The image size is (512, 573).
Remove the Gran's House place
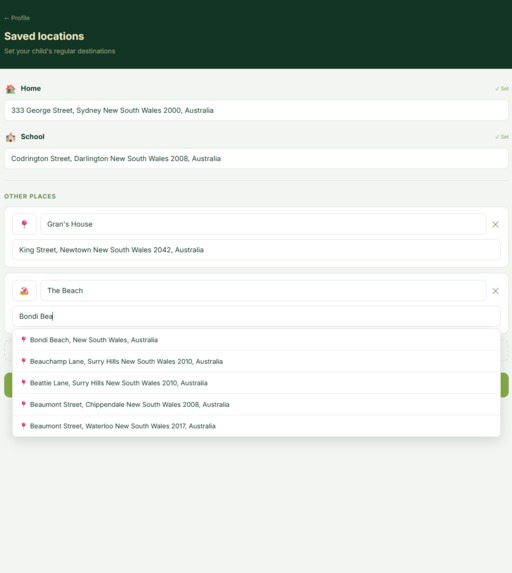(495, 224)
